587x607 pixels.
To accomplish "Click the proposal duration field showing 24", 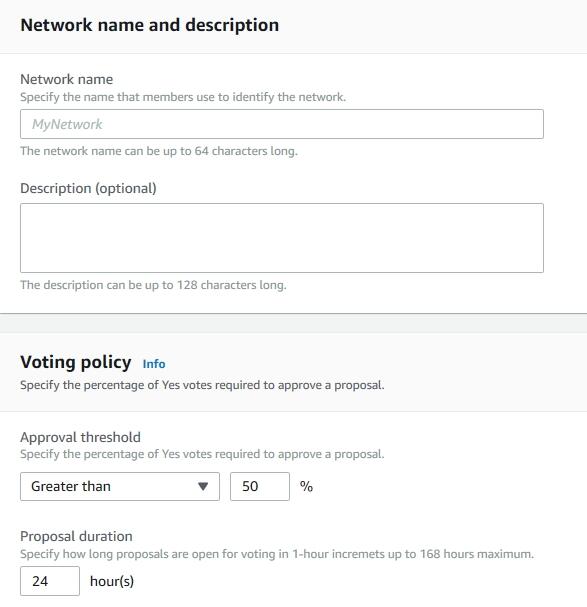I will pos(50,581).
